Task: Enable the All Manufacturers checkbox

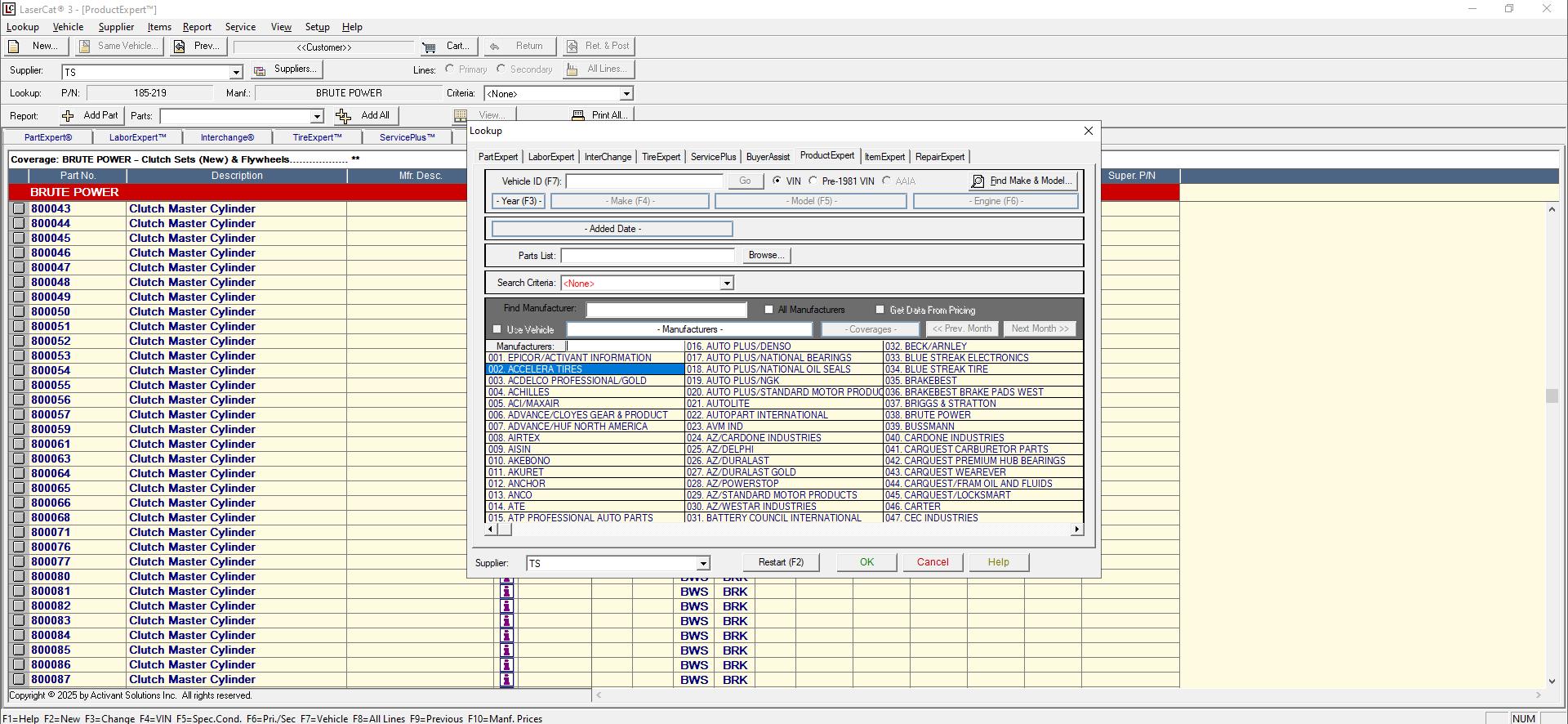Action: click(768, 310)
